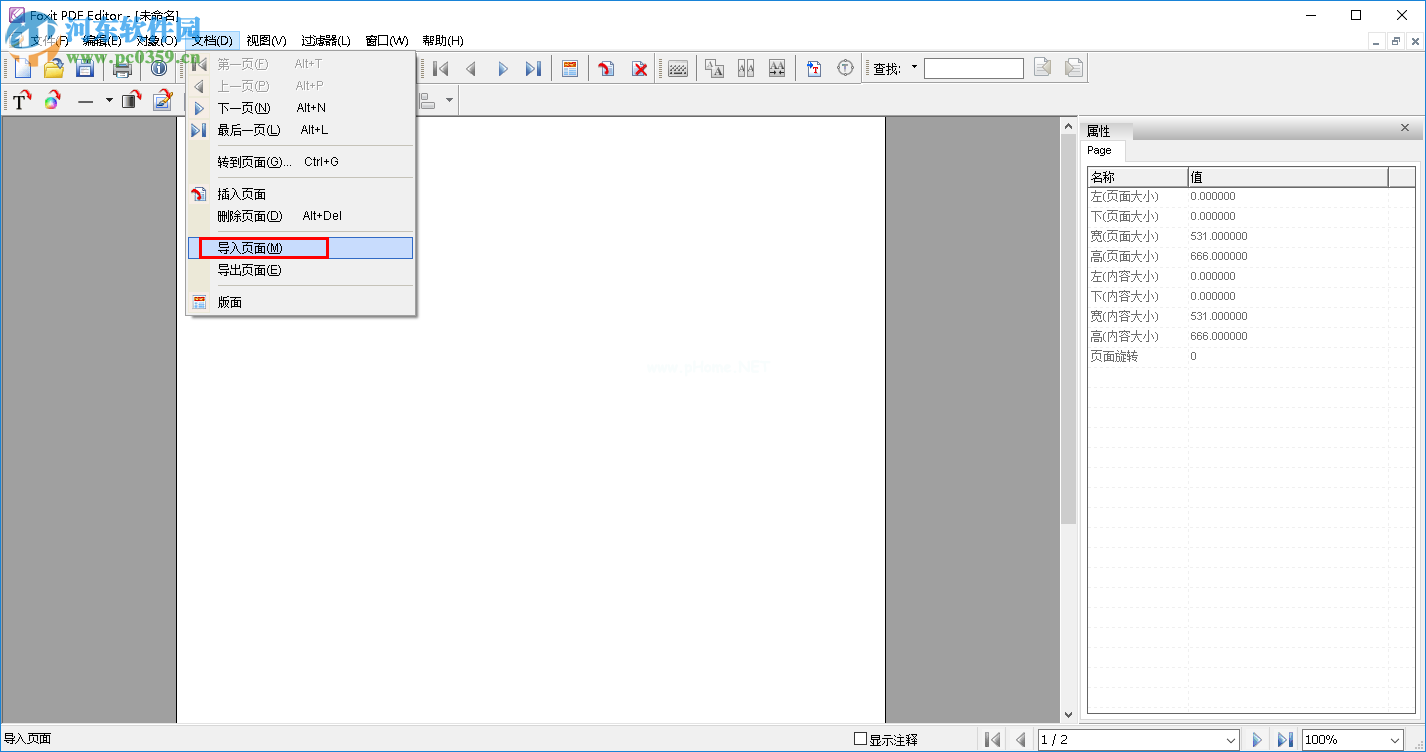Open the dropdown arrow next to 查找

[x=914, y=68]
